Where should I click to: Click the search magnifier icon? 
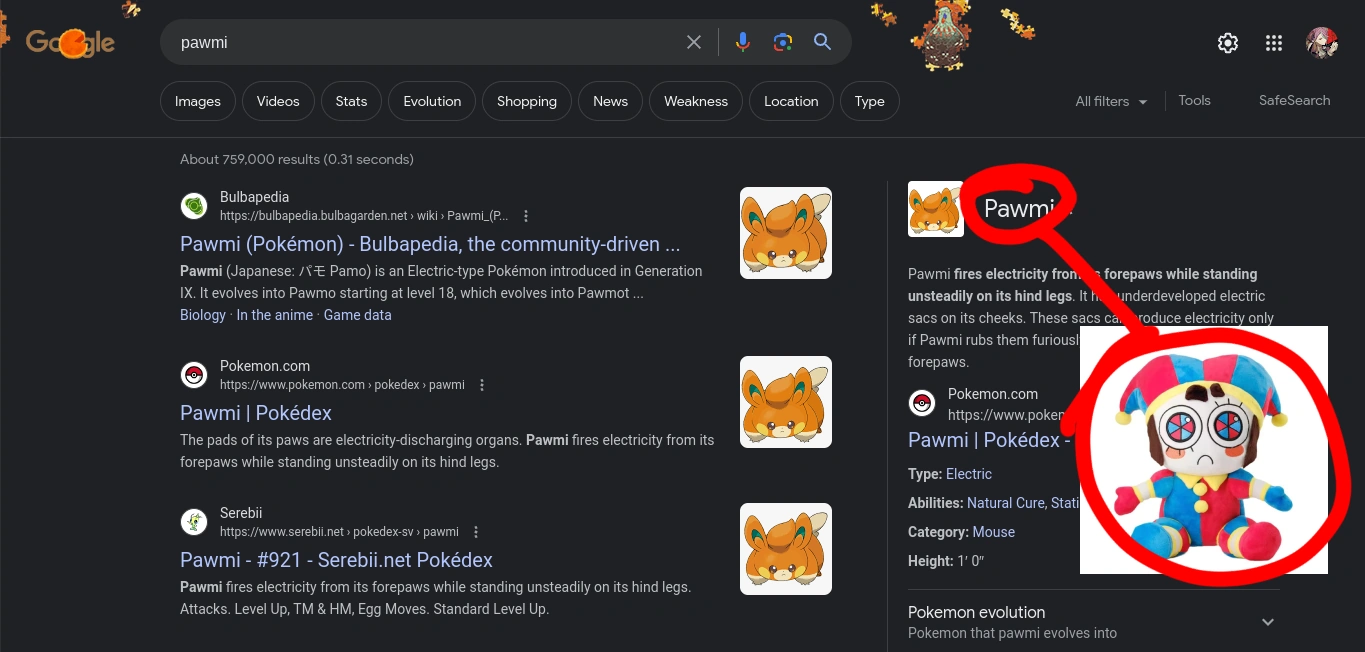[822, 42]
